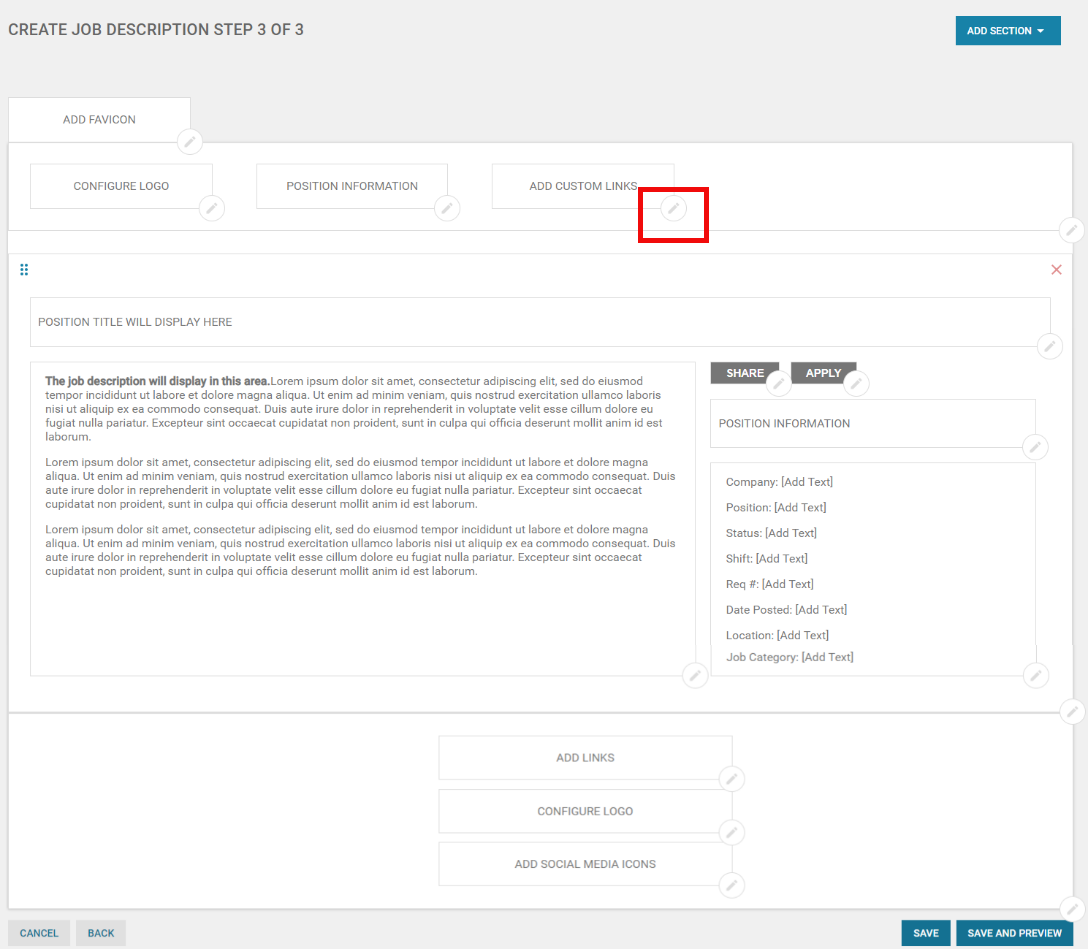
Task: Click Add Text next to Company
Action: tap(807, 481)
